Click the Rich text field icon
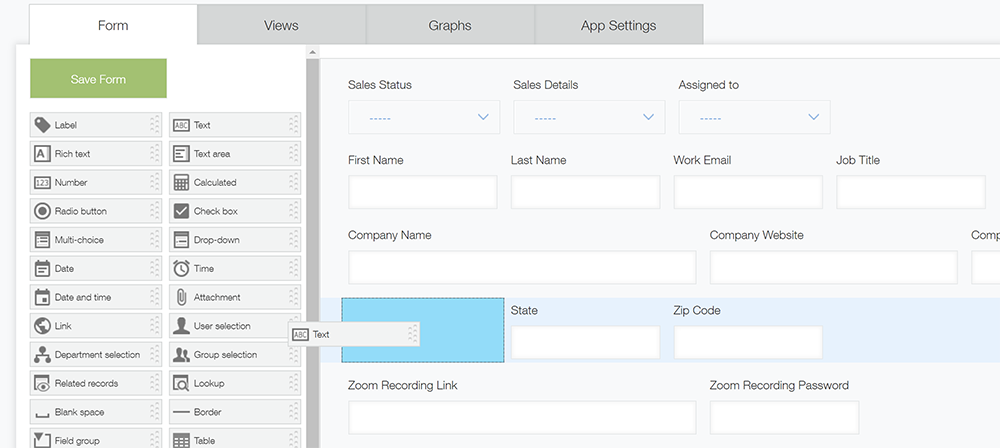Viewport: 1000px width, 448px height. [x=42, y=154]
